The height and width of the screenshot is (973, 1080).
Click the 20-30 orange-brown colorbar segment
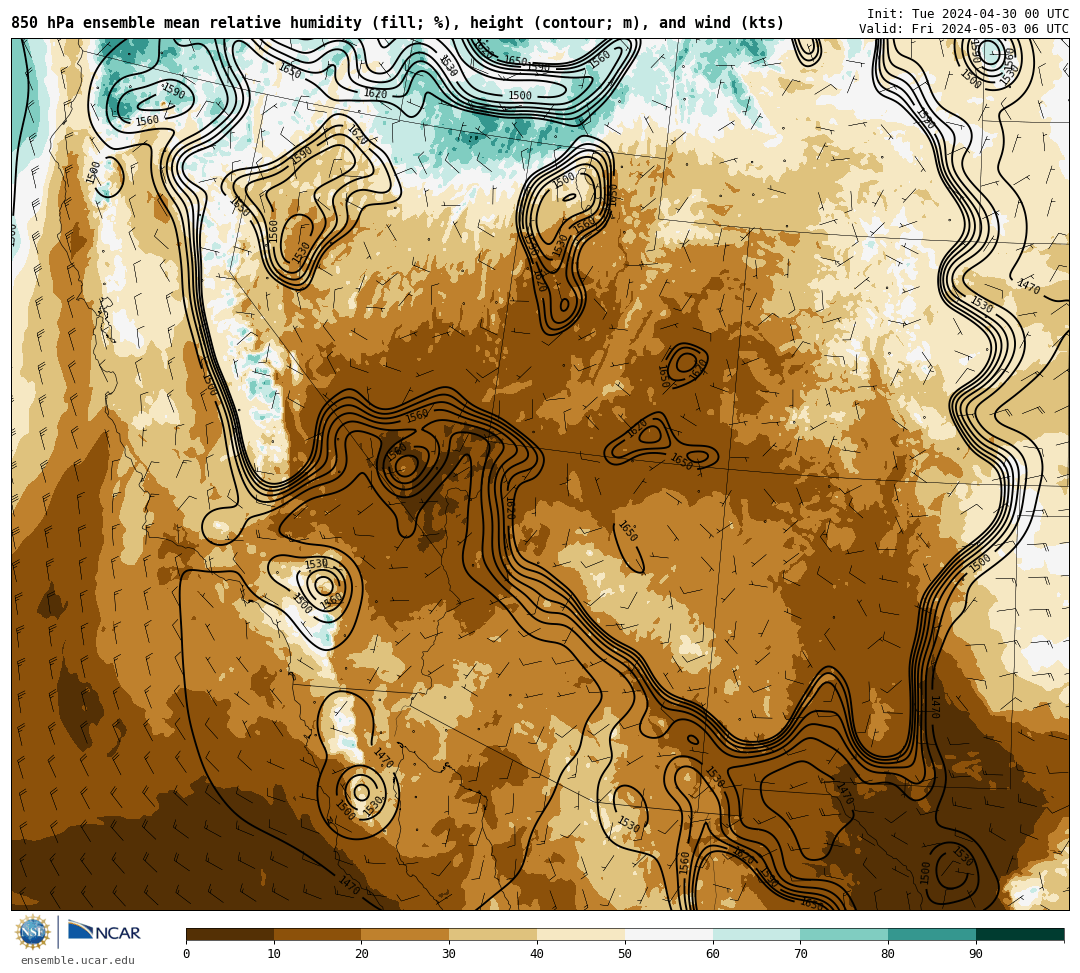coord(406,934)
